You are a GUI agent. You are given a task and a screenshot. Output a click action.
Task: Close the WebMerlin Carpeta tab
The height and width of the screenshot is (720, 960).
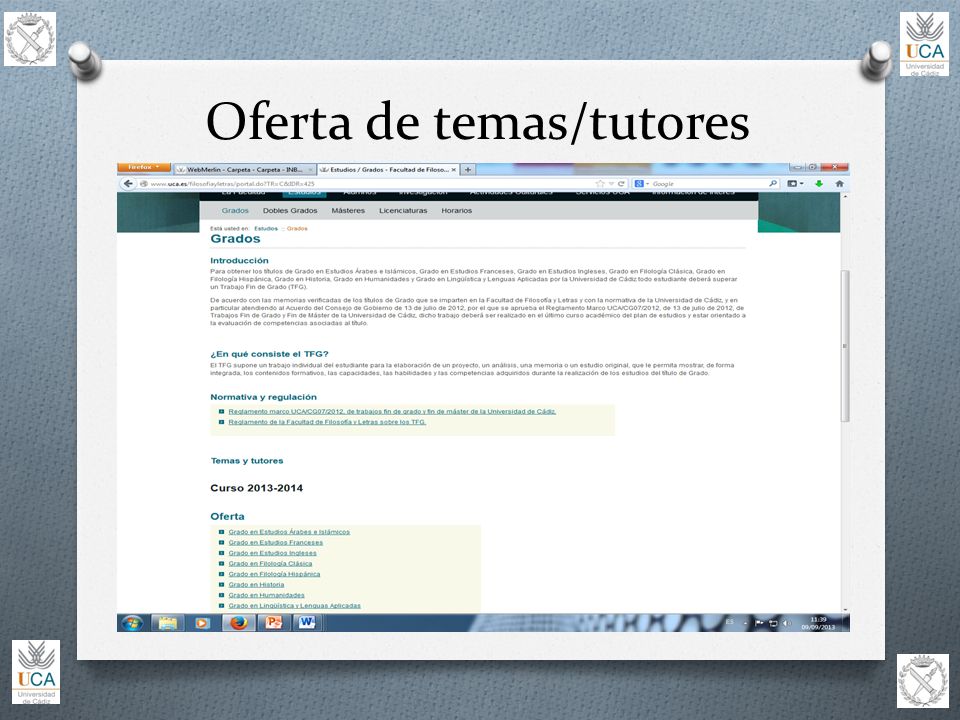(x=310, y=170)
